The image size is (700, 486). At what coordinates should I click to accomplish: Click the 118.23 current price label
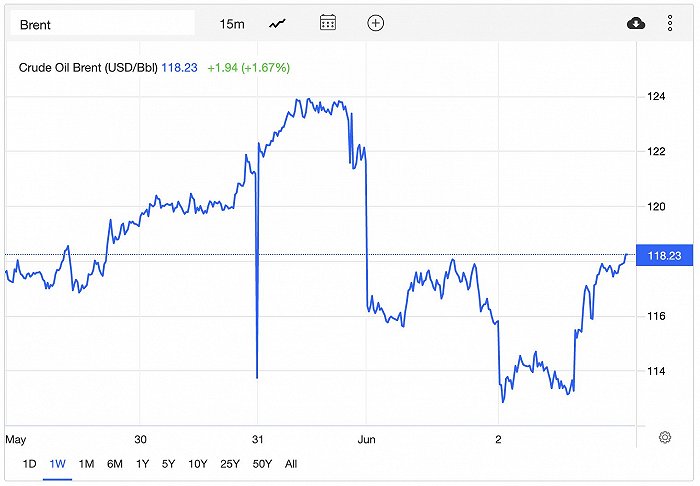[x=664, y=256]
